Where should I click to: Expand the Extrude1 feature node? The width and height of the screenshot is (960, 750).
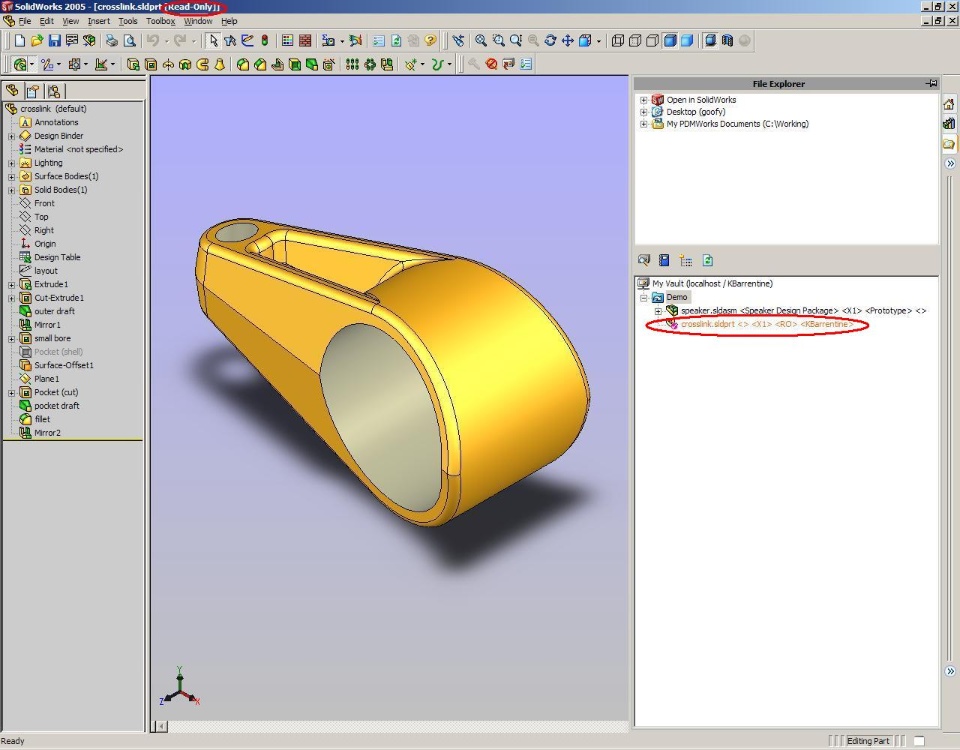(x=12, y=284)
